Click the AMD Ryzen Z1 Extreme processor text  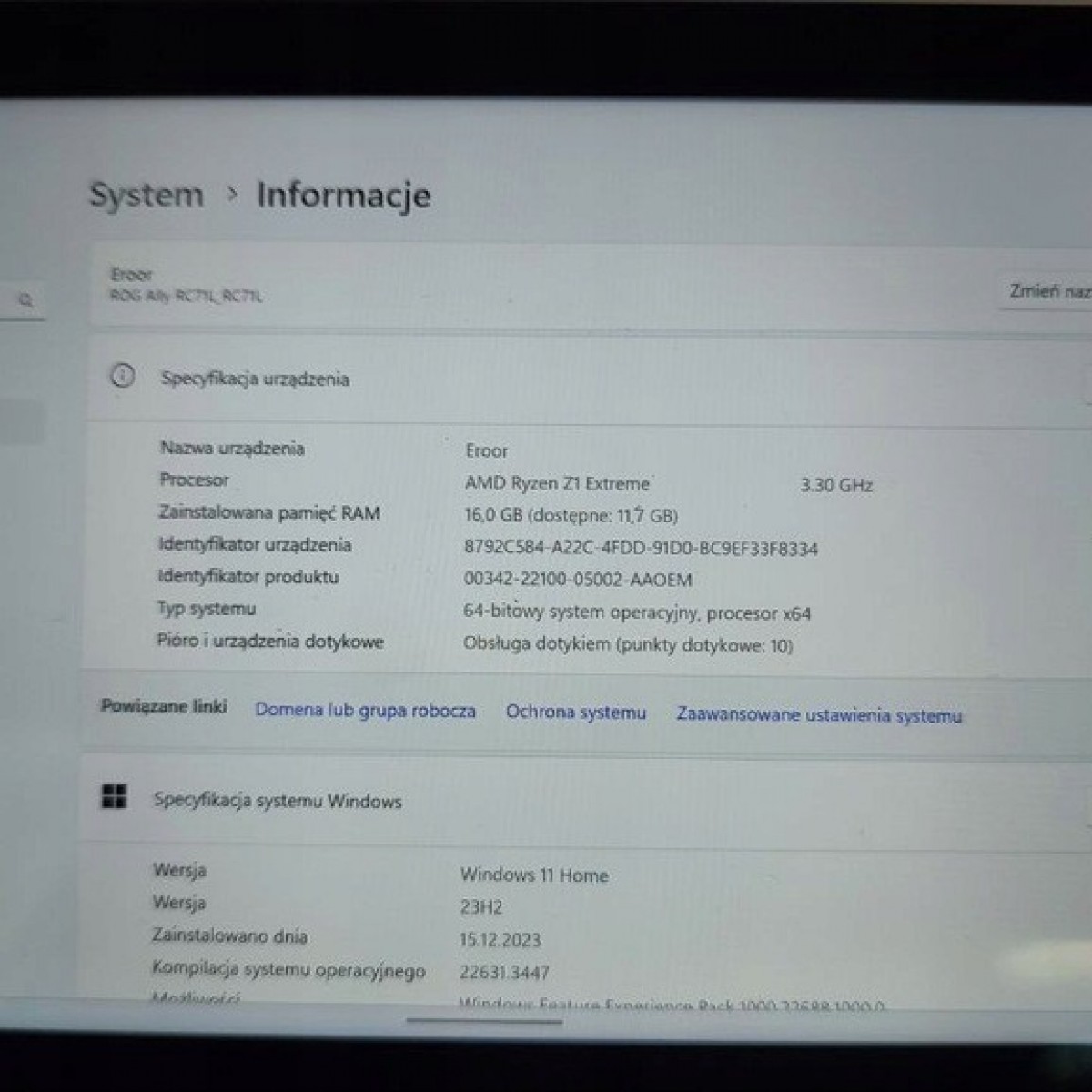(557, 483)
